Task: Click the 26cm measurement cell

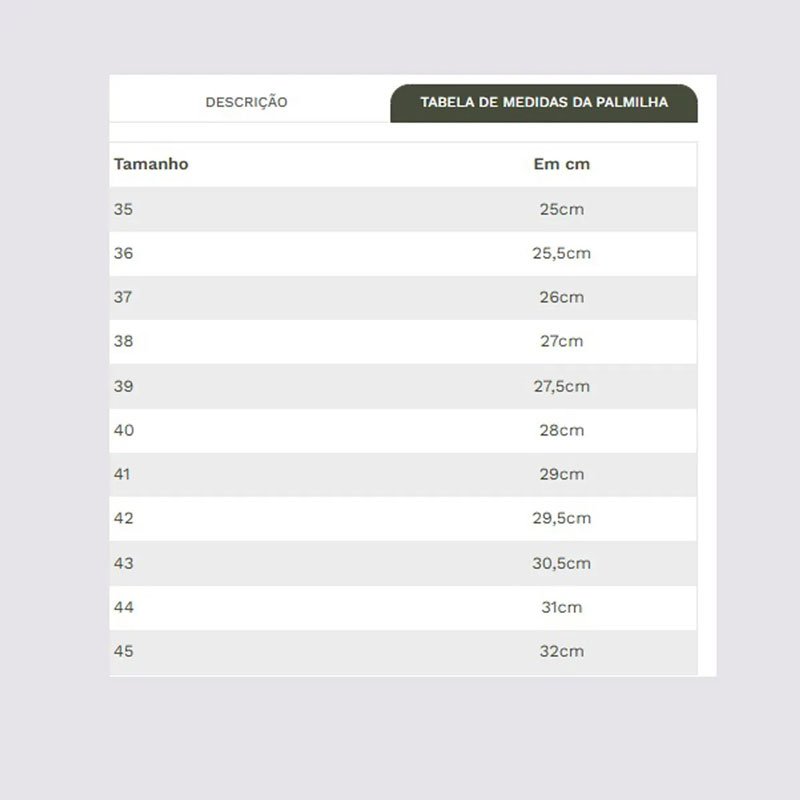Action: [562, 297]
